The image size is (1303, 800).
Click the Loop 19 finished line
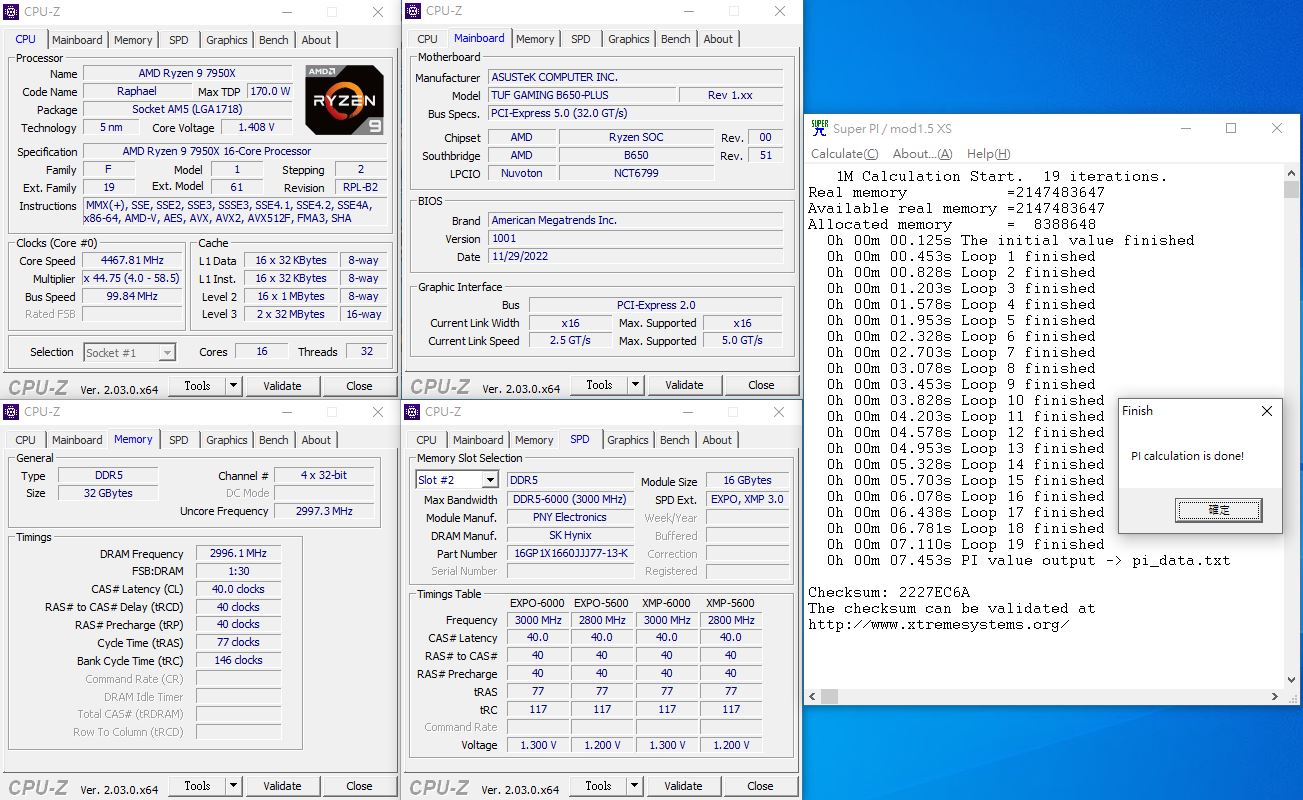(x=964, y=544)
